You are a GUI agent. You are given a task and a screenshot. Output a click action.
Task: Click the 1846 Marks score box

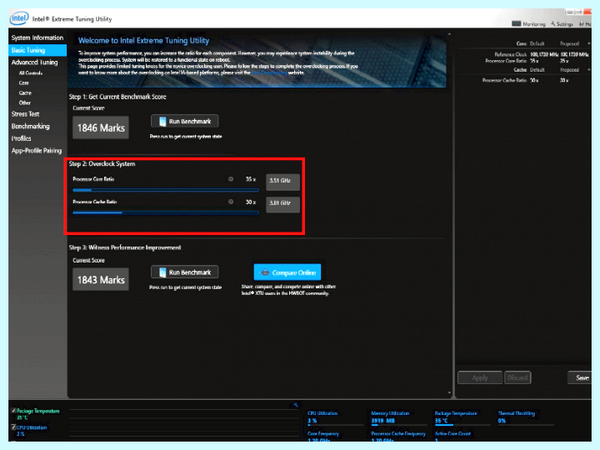tap(101, 127)
